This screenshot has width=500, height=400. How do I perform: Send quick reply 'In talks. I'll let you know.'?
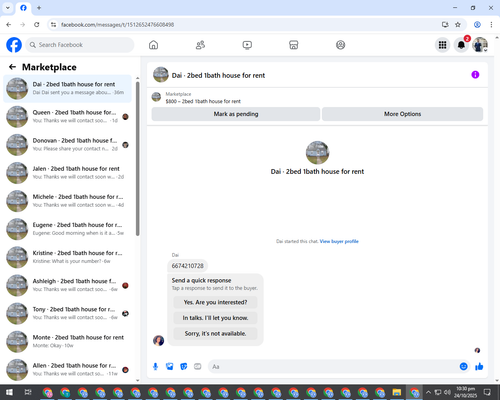[215, 318]
